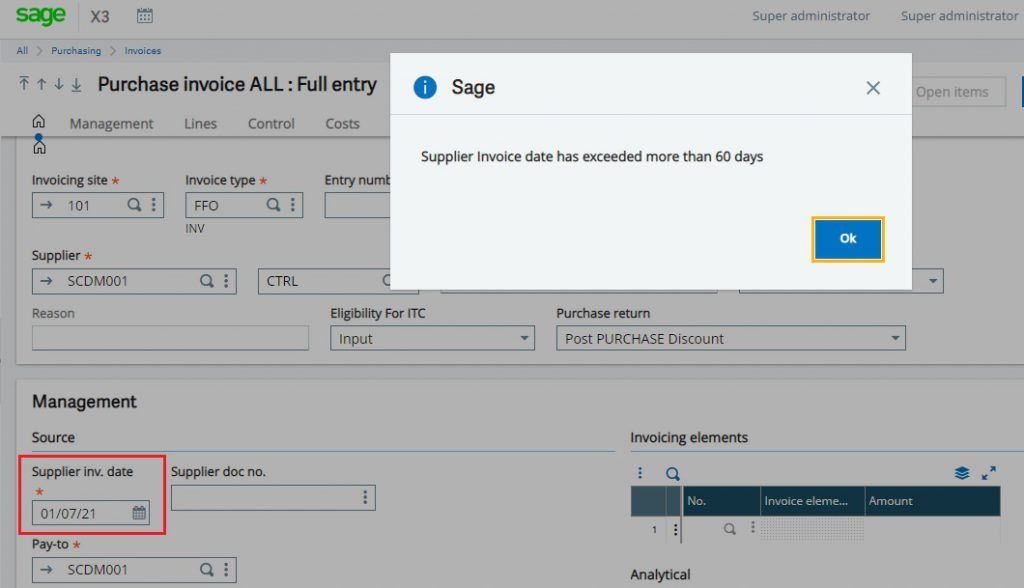Click the Entry number input field
The height and width of the screenshot is (588, 1024).
coord(358,205)
